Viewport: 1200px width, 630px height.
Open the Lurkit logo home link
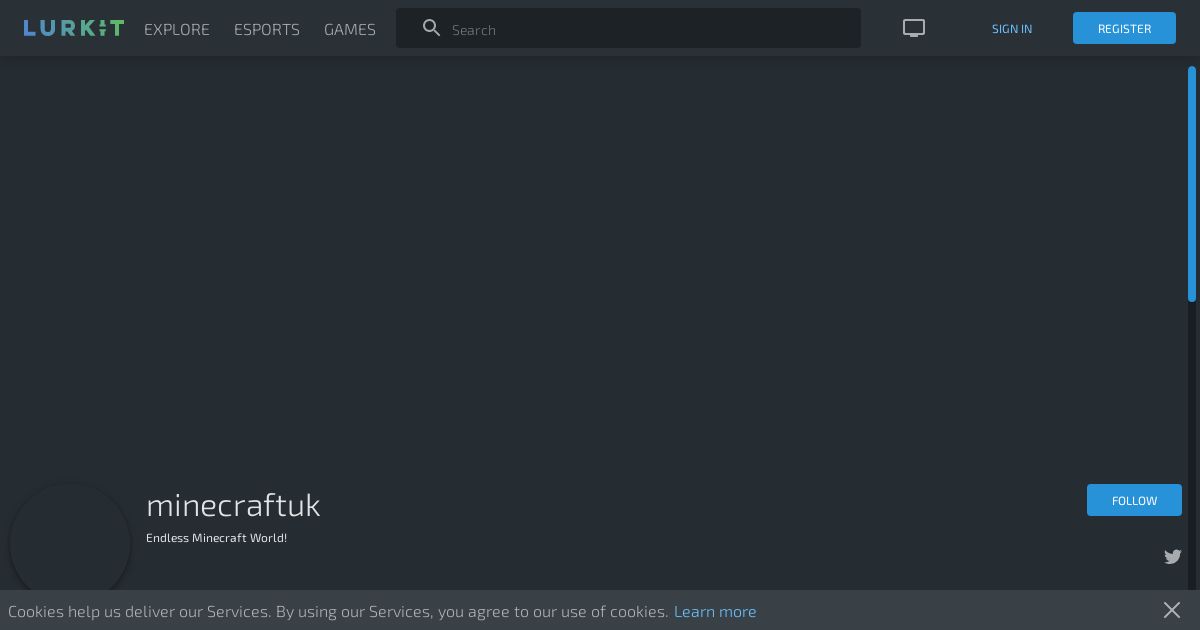pyautogui.click(x=74, y=28)
